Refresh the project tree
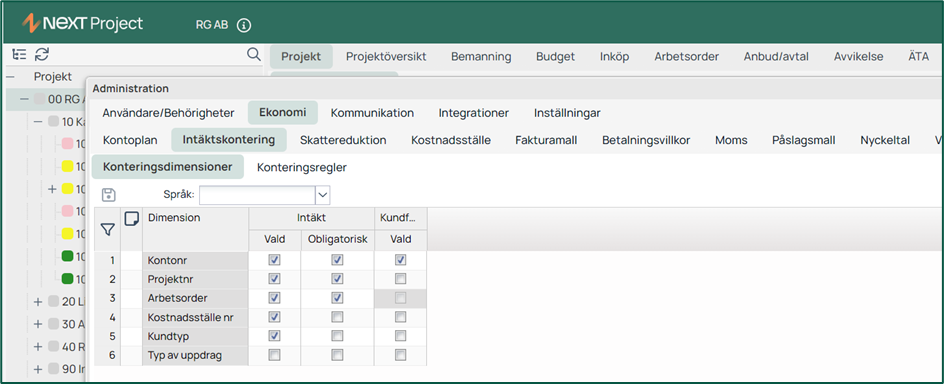The width and height of the screenshot is (944, 384). point(42,55)
